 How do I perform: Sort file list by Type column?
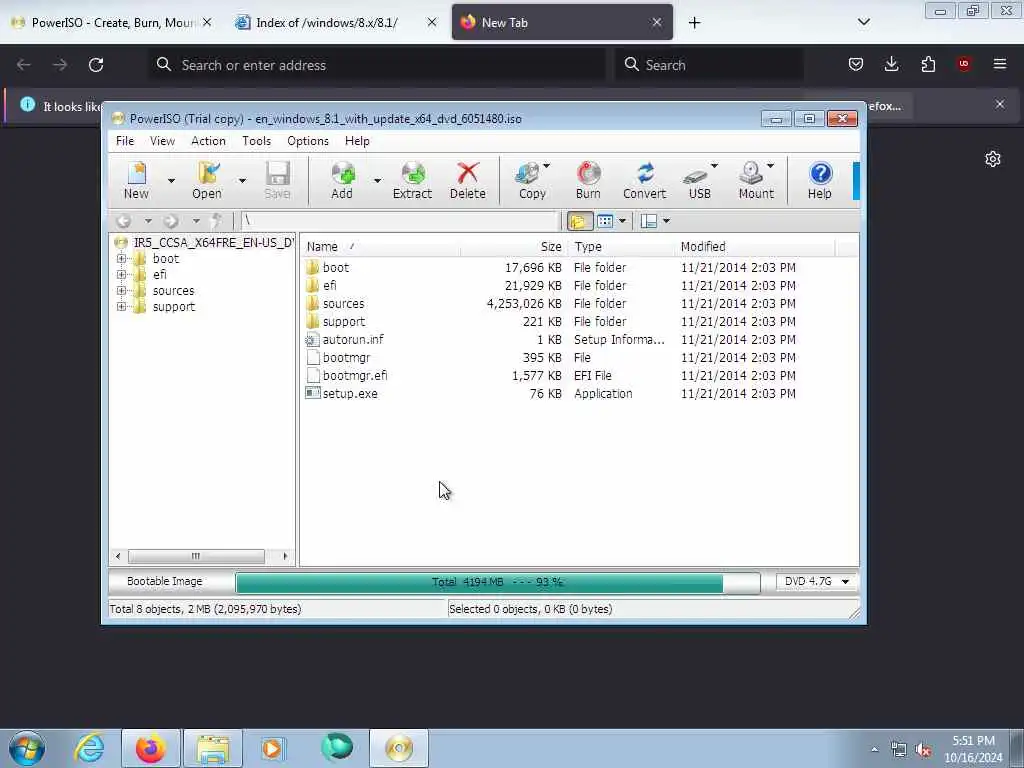pyautogui.click(x=621, y=247)
